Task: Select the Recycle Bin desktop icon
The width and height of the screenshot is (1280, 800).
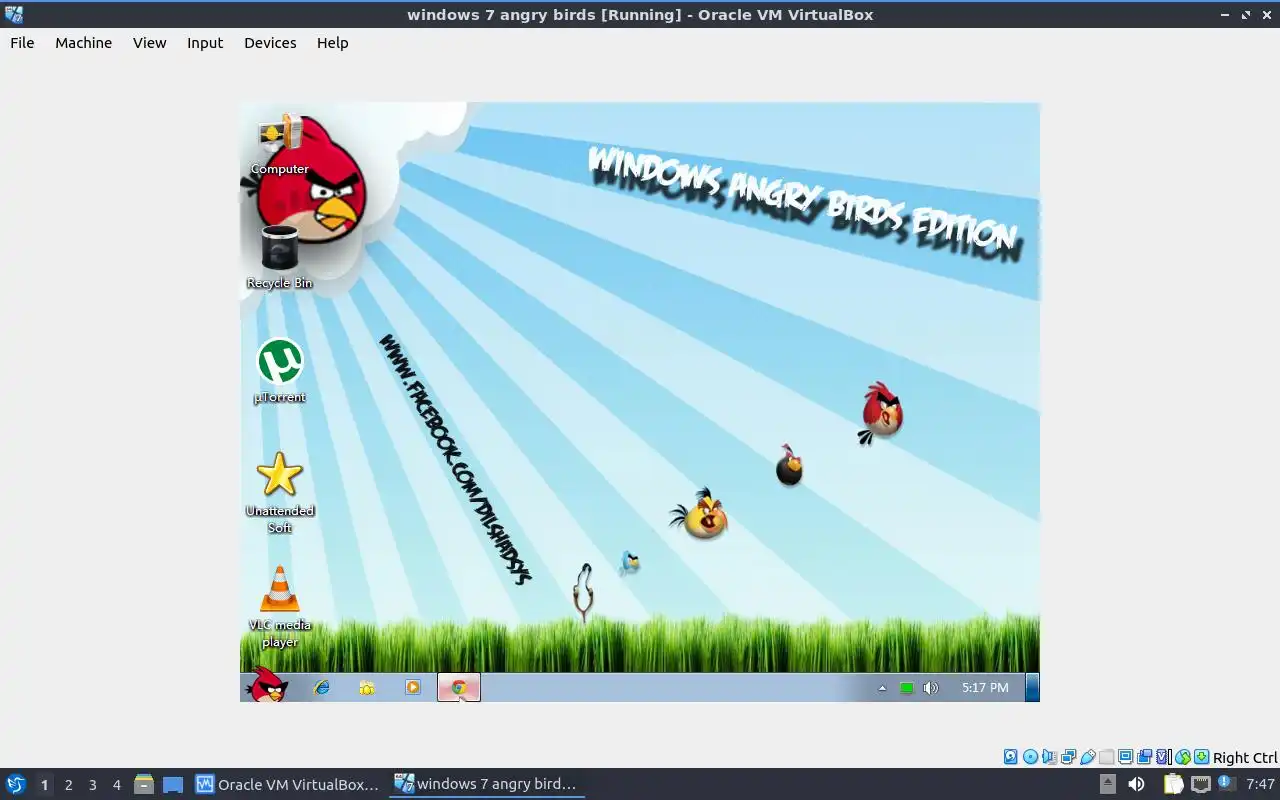Action: (280, 257)
